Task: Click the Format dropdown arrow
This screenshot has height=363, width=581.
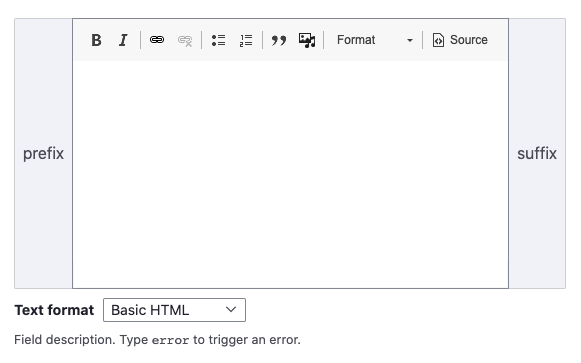Action: (409, 40)
